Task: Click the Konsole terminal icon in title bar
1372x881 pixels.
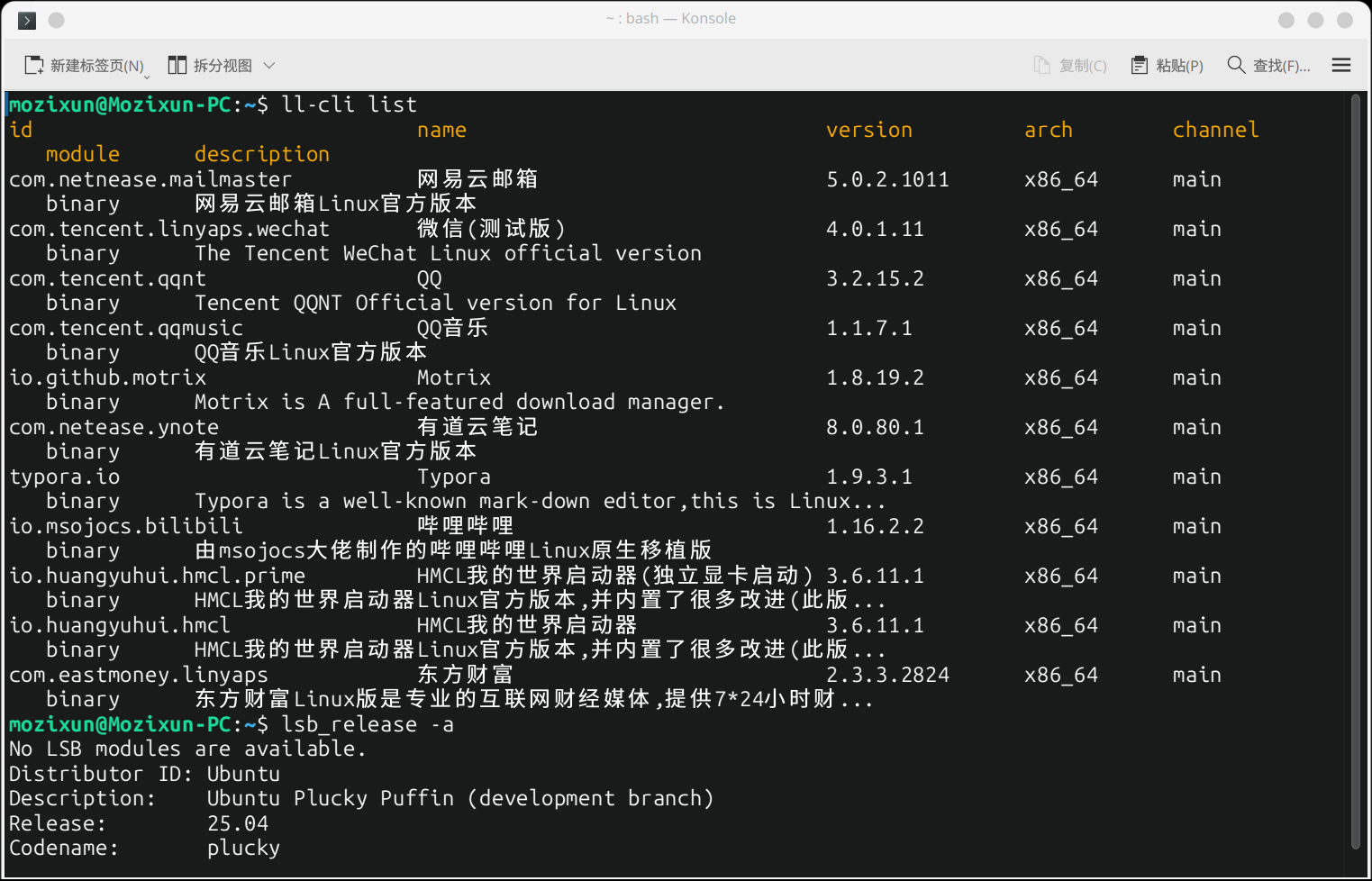Action: point(27,20)
